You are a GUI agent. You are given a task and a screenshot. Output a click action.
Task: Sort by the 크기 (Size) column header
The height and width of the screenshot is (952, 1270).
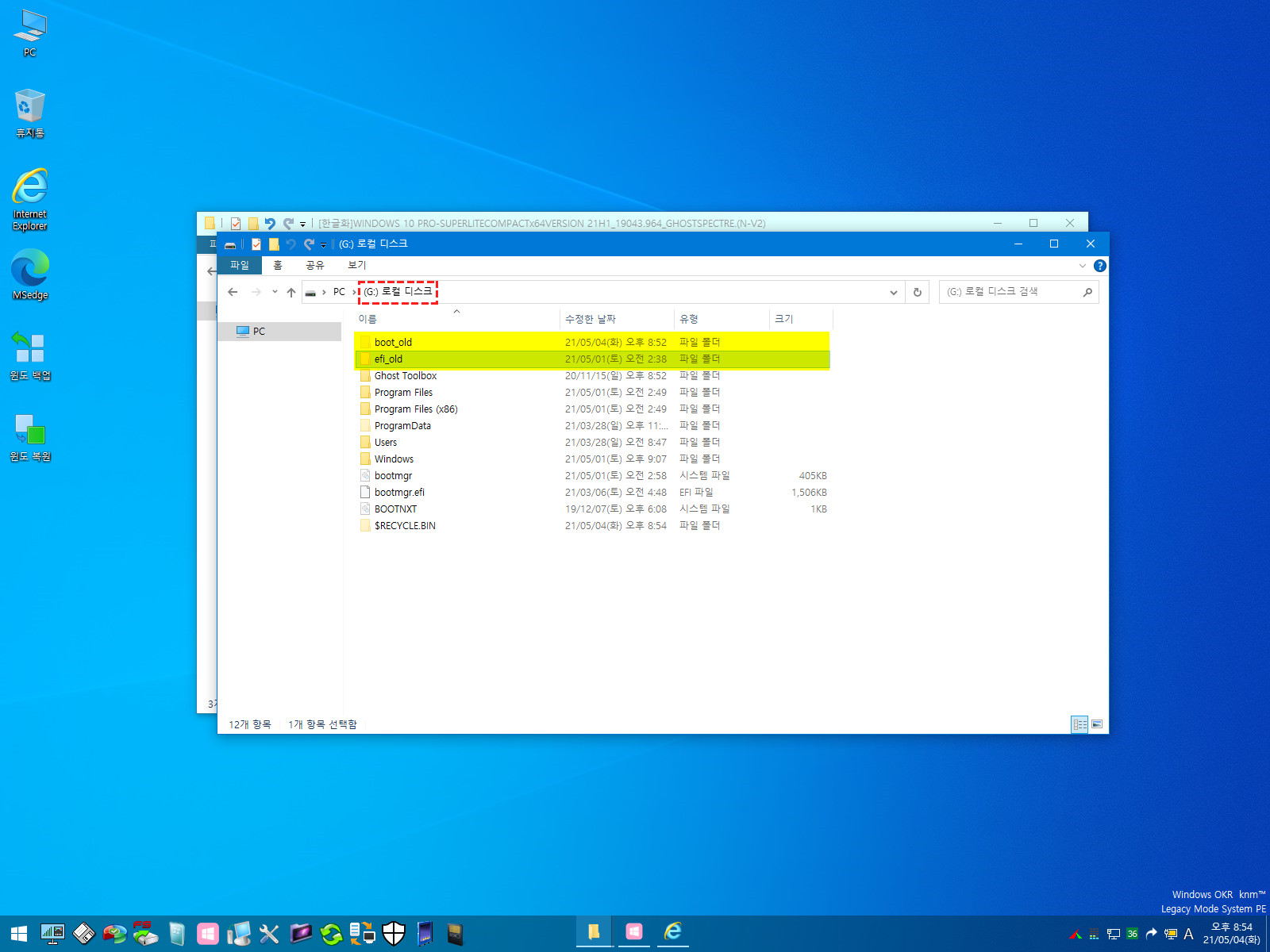pos(801,319)
